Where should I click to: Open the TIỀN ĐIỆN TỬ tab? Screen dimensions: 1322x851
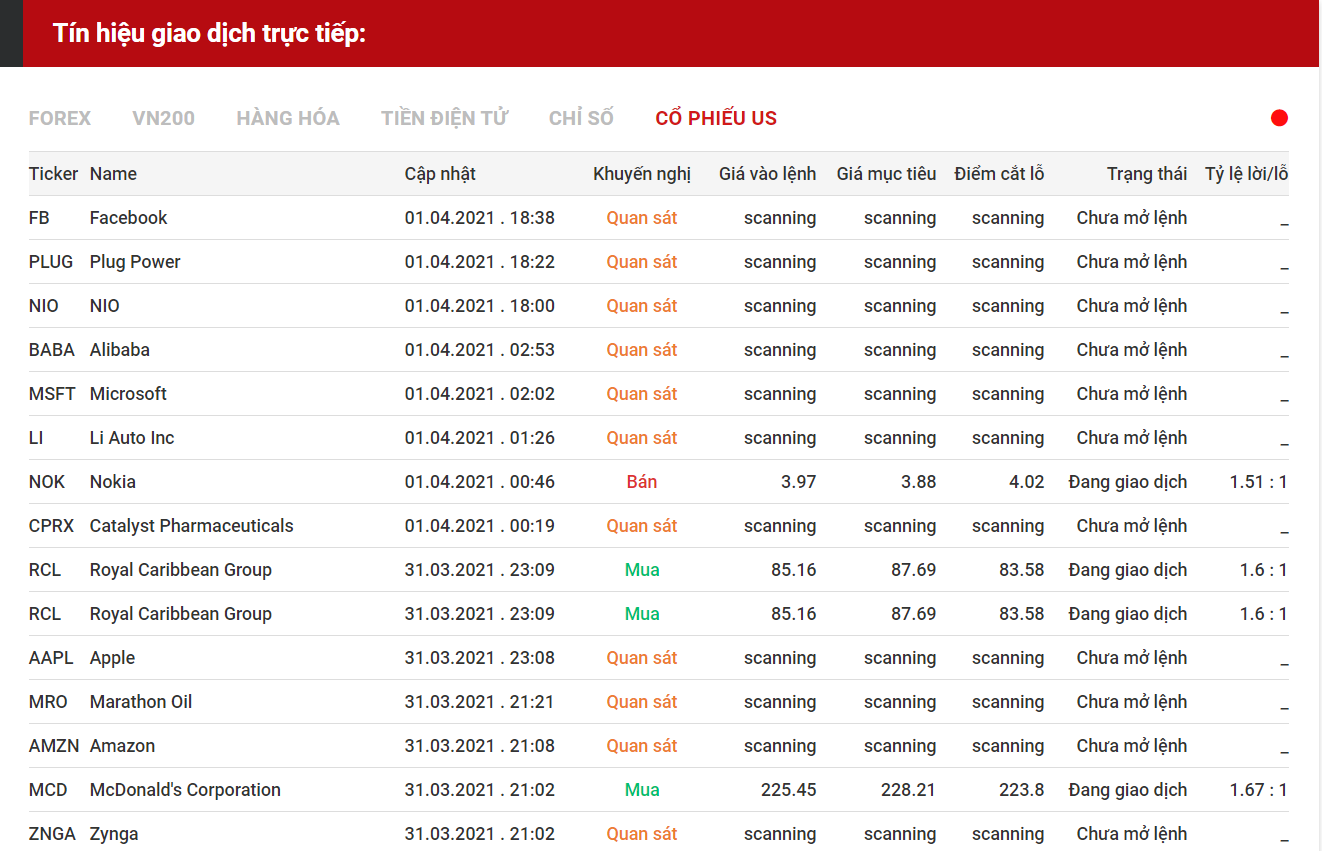pos(444,118)
